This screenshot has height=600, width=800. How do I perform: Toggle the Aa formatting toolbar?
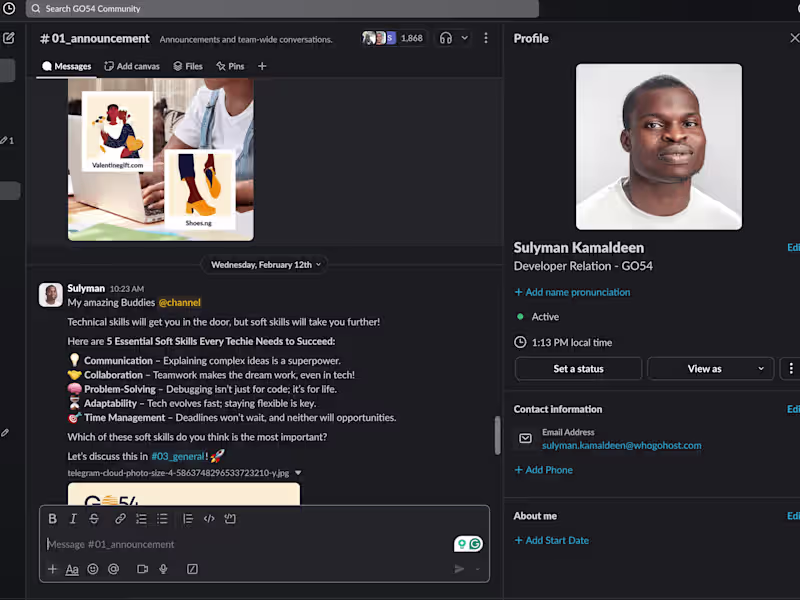(72, 569)
